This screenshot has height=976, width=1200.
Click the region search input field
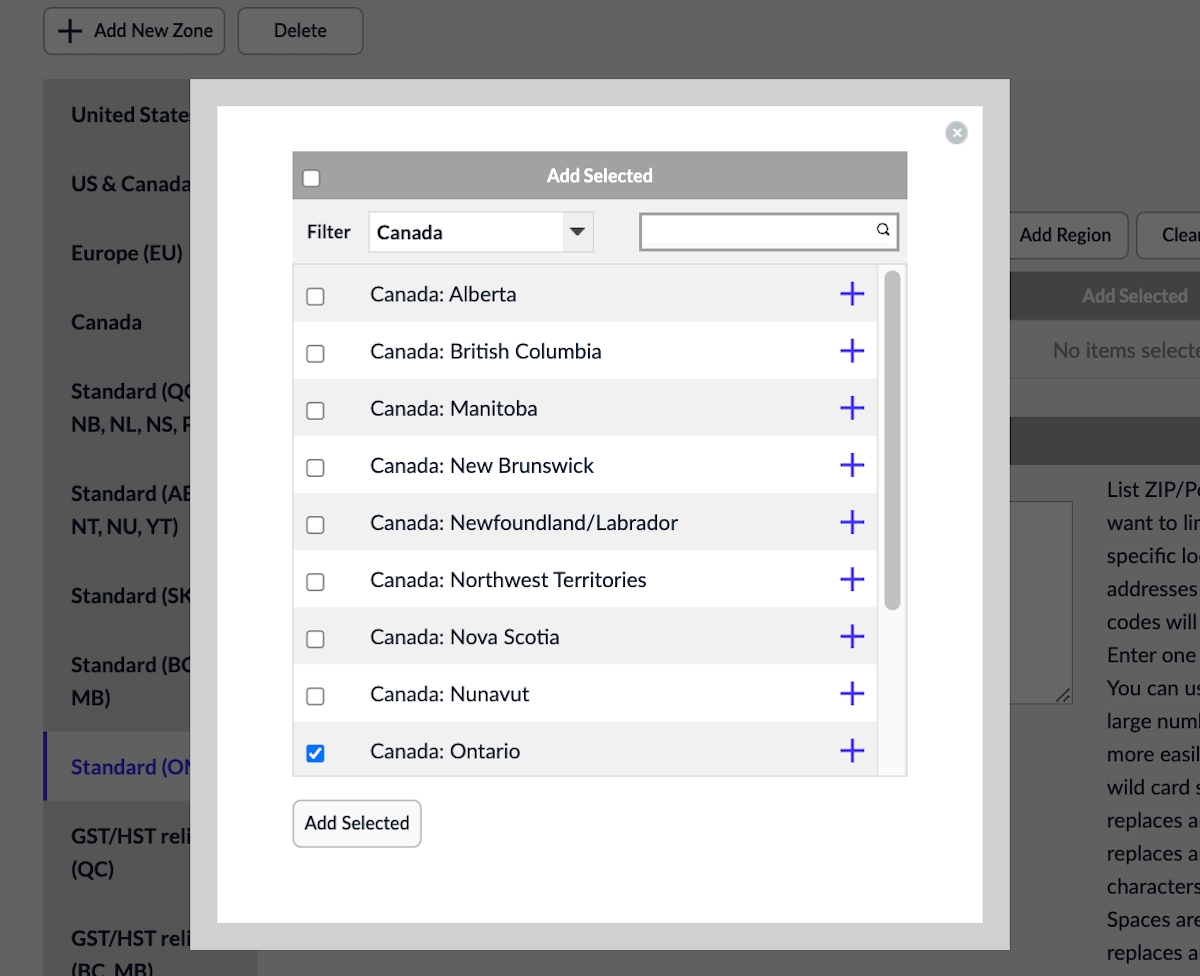(x=758, y=232)
